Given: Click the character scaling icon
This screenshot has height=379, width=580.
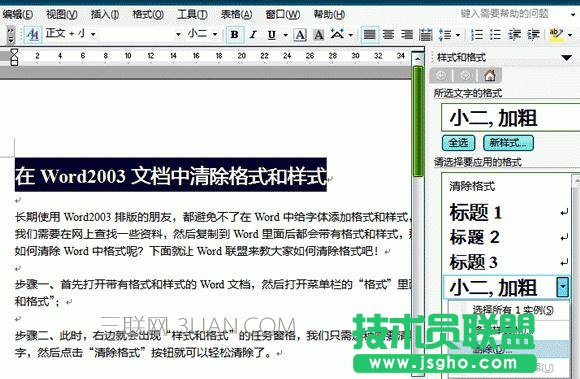Looking at the screenshot, I should (337, 34).
